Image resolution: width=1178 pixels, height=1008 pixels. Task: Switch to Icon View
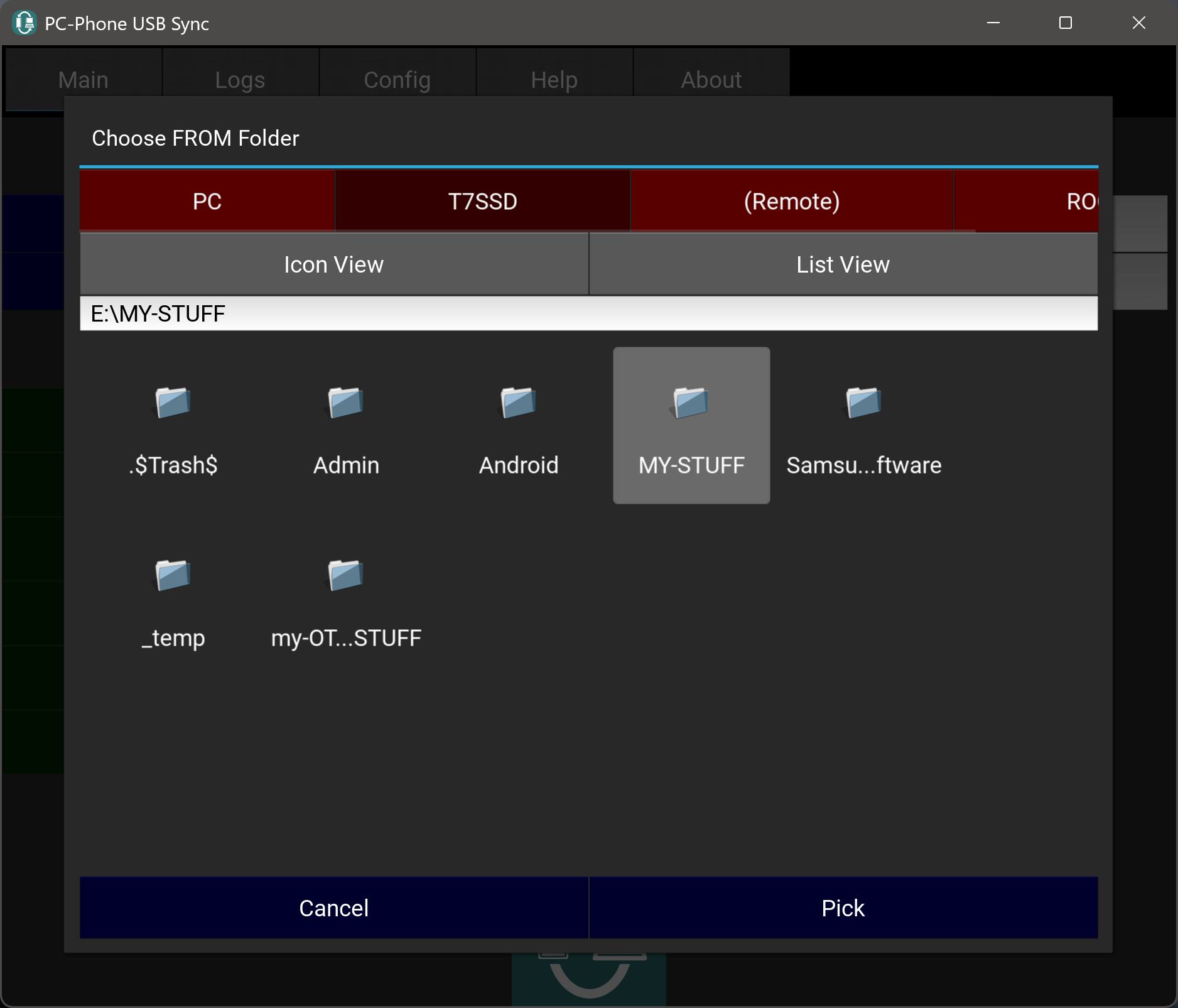click(x=334, y=264)
